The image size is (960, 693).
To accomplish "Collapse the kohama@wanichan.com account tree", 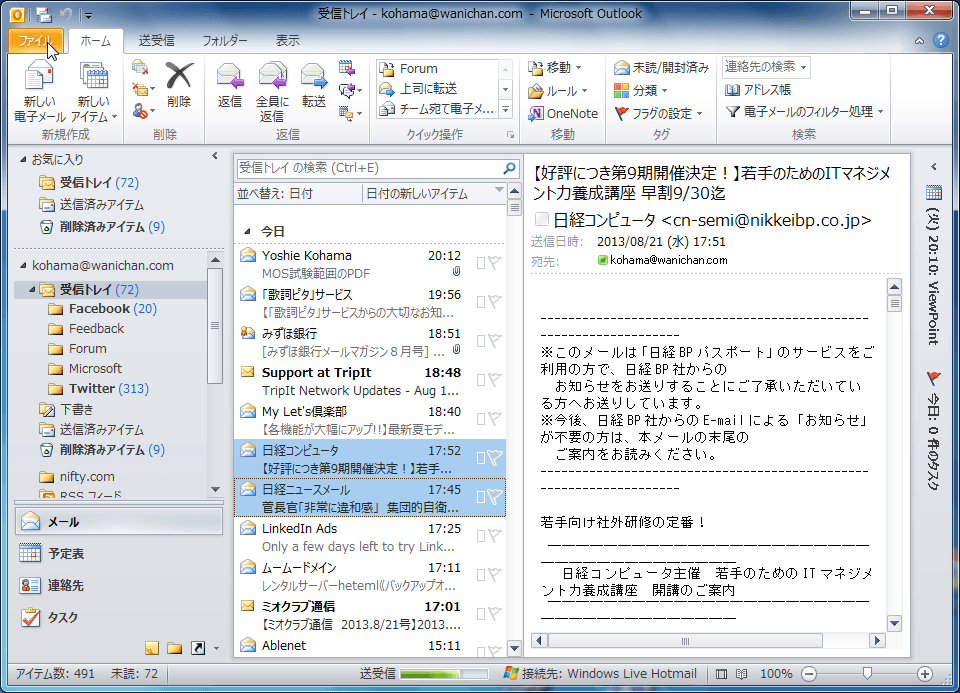I will coord(23,265).
